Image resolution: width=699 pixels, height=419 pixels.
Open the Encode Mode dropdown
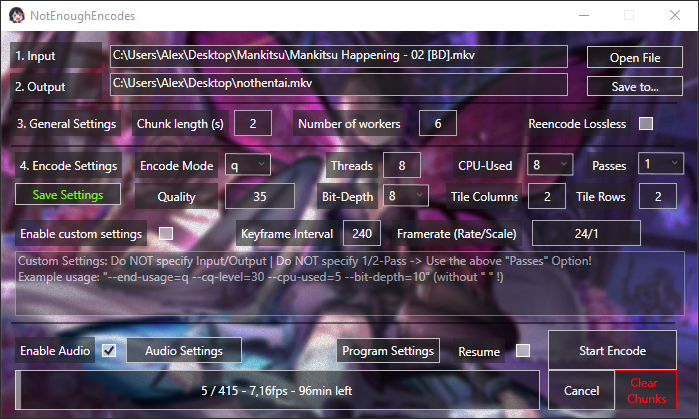(x=247, y=165)
